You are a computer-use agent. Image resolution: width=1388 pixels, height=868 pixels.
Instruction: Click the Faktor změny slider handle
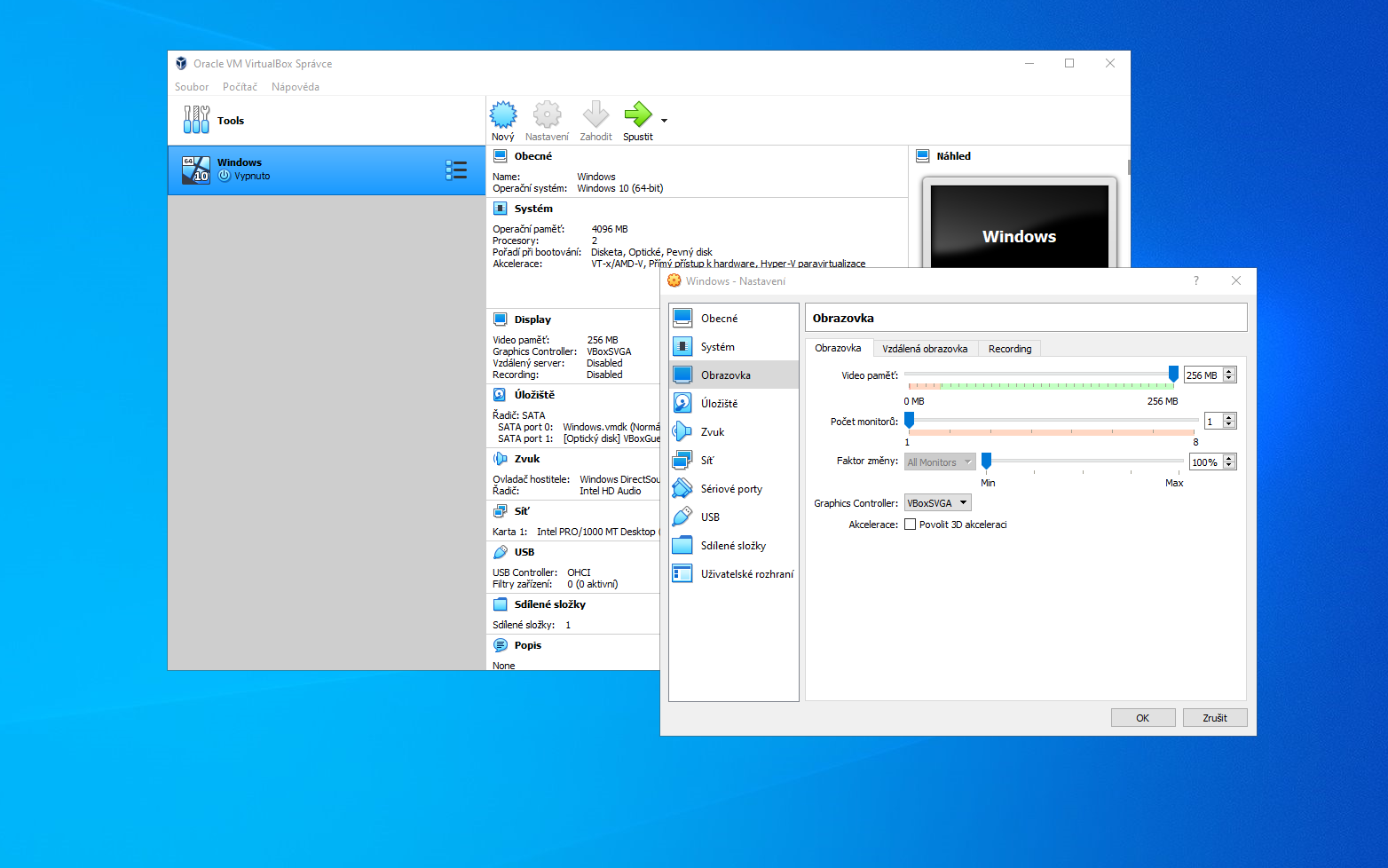[986, 461]
